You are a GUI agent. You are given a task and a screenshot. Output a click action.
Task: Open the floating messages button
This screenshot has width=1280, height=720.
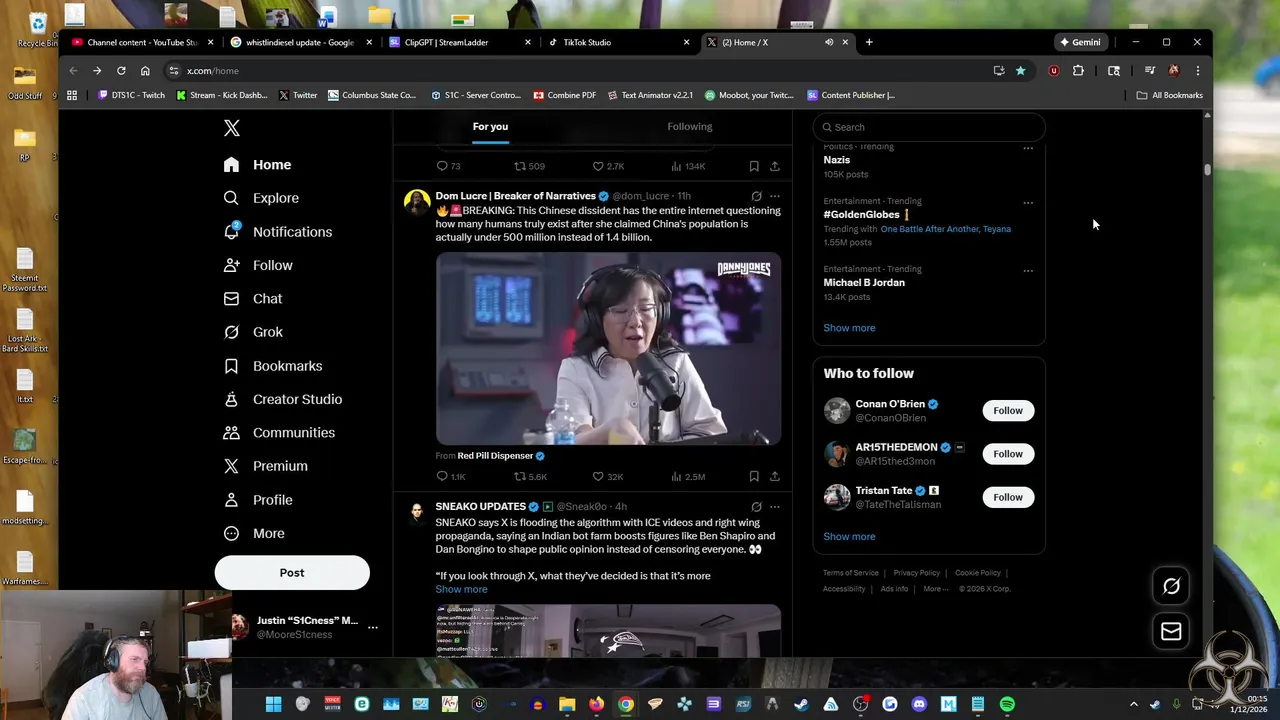(x=1171, y=632)
